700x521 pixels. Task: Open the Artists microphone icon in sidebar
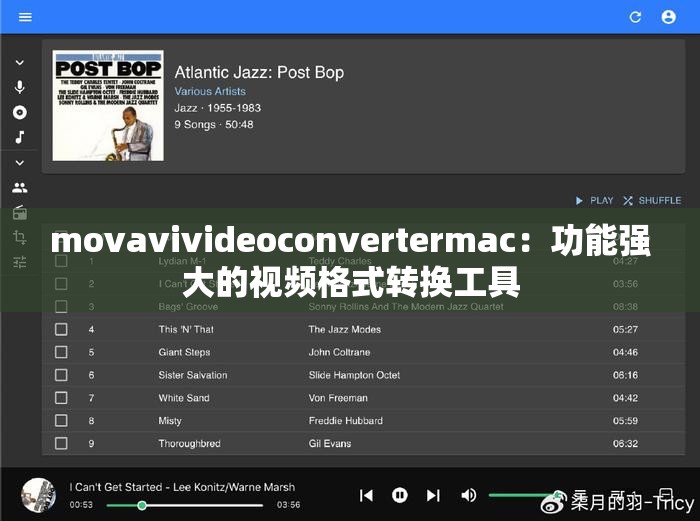(x=20, y=87)
